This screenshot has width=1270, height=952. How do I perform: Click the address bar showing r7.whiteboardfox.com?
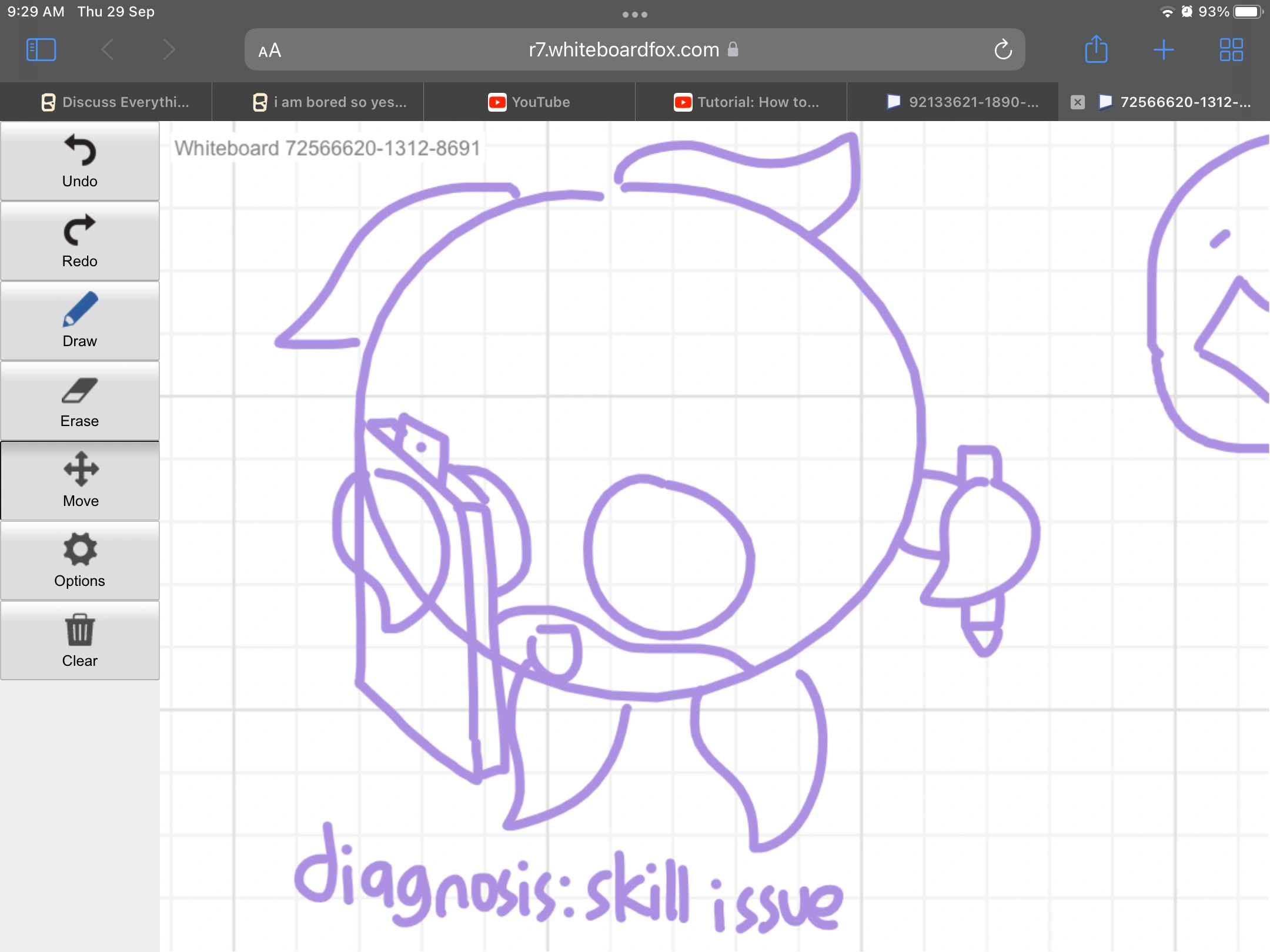click(623, 49)
